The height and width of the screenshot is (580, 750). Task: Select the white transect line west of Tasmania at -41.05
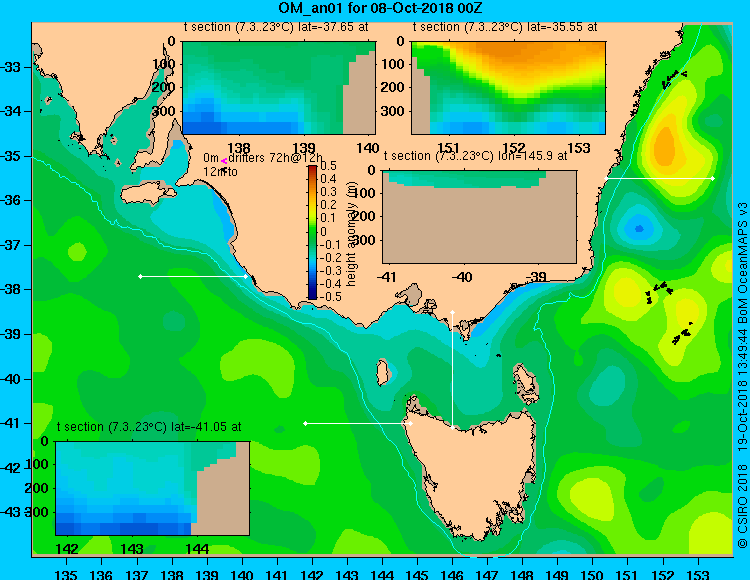point(358,423)
